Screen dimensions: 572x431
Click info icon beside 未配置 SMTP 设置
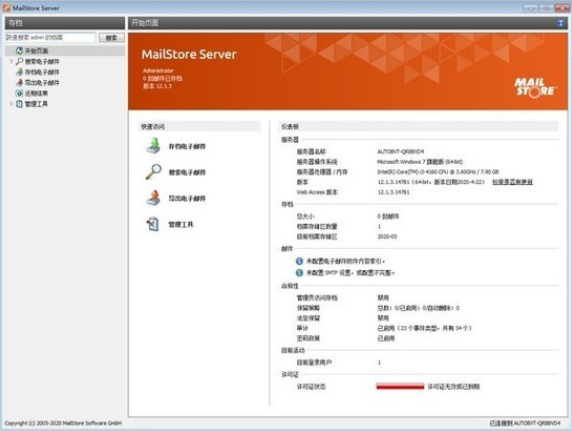click(299, 273)
